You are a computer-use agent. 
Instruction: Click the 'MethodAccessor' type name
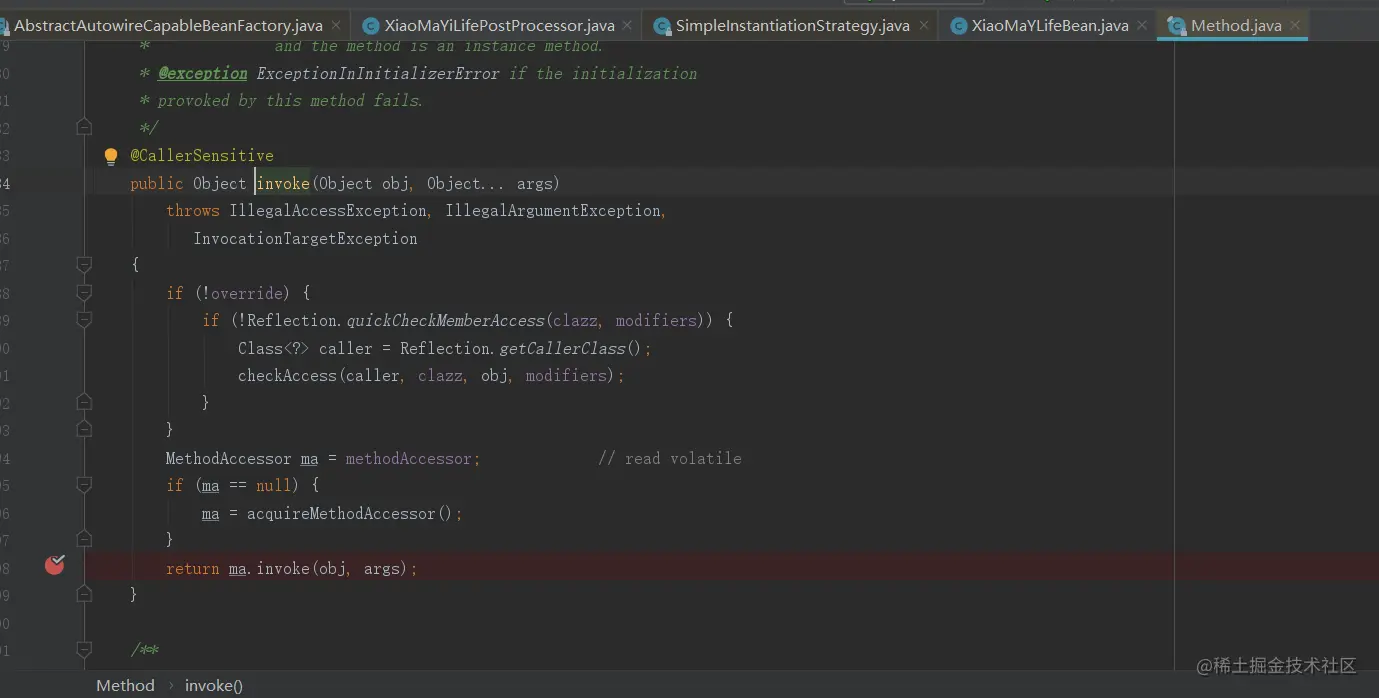[228, 458]
